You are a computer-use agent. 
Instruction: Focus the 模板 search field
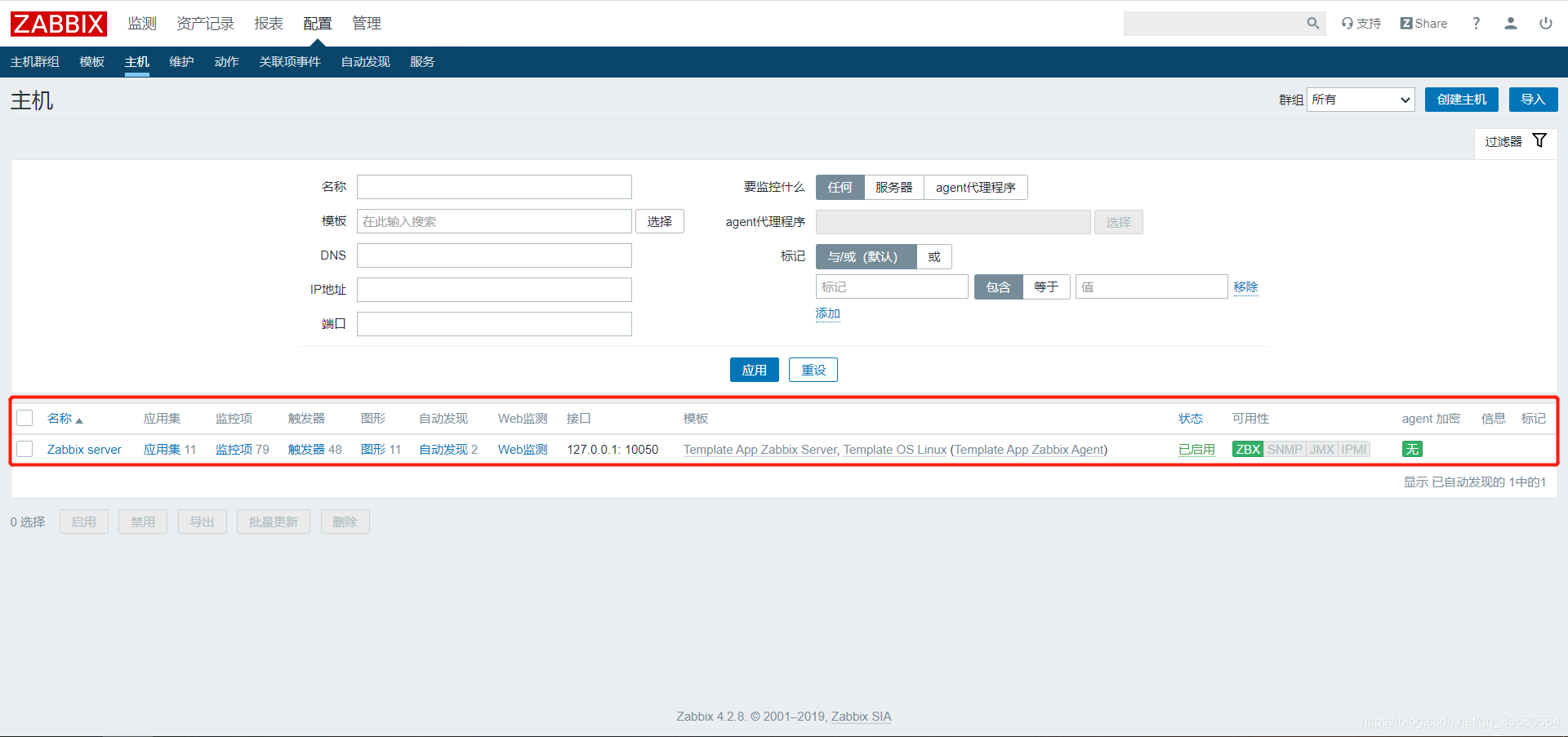494,221
